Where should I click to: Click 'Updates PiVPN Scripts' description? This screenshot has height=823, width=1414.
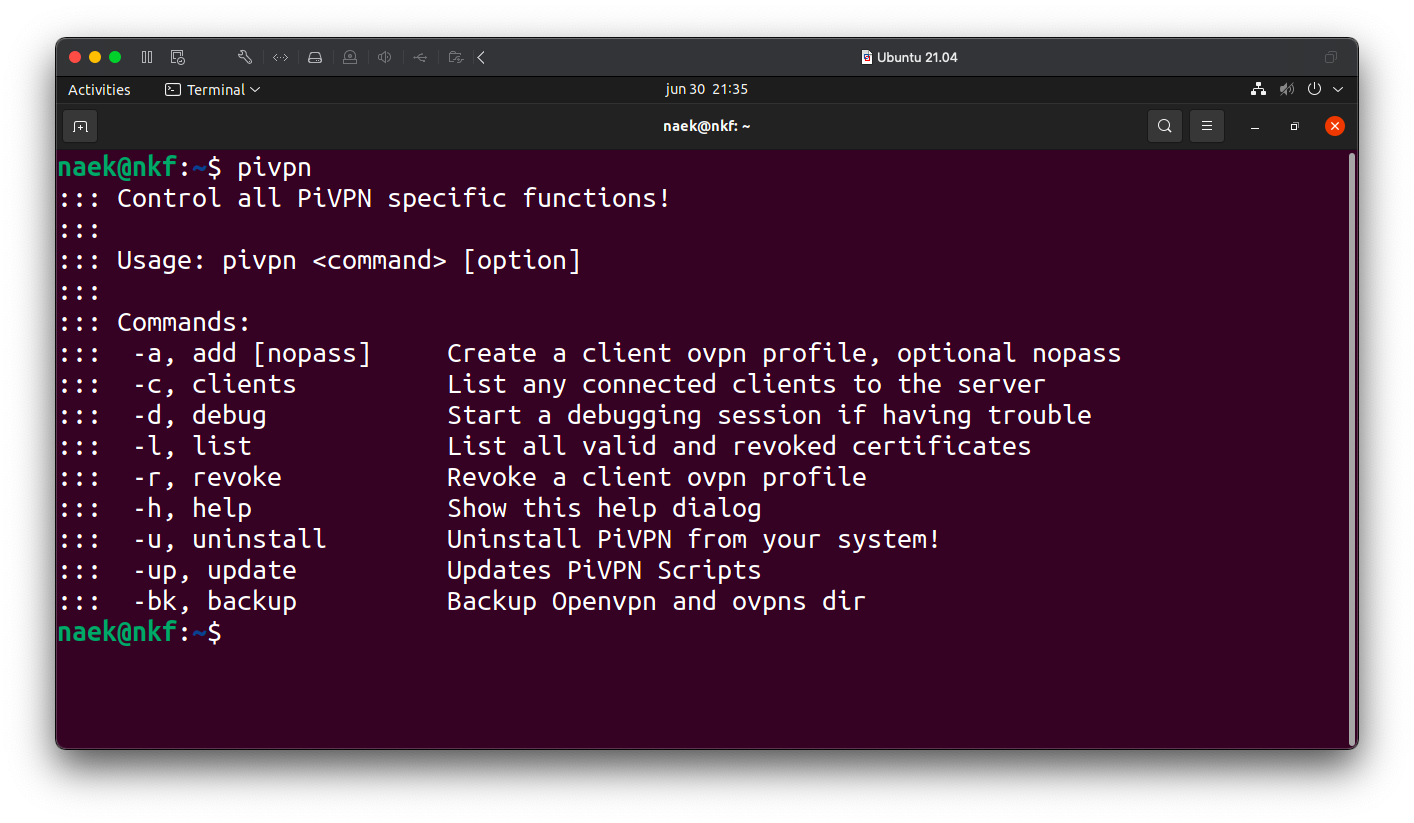[x=604, y=571]
